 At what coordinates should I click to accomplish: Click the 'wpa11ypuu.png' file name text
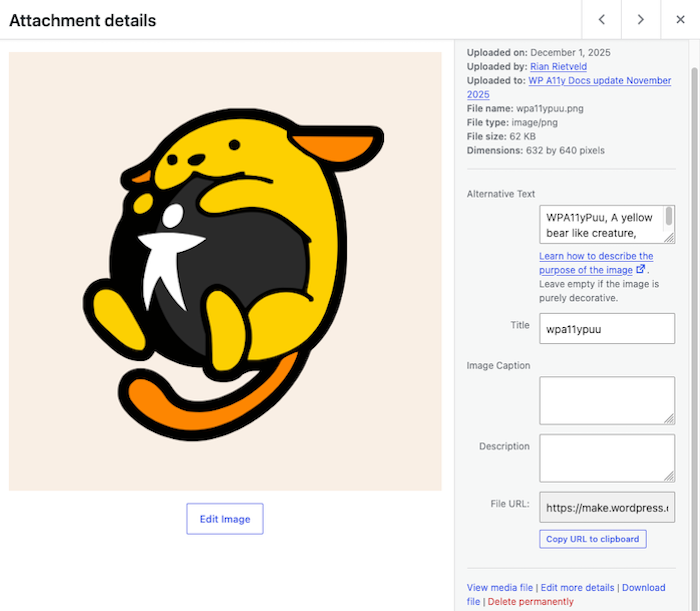(550, 108)
